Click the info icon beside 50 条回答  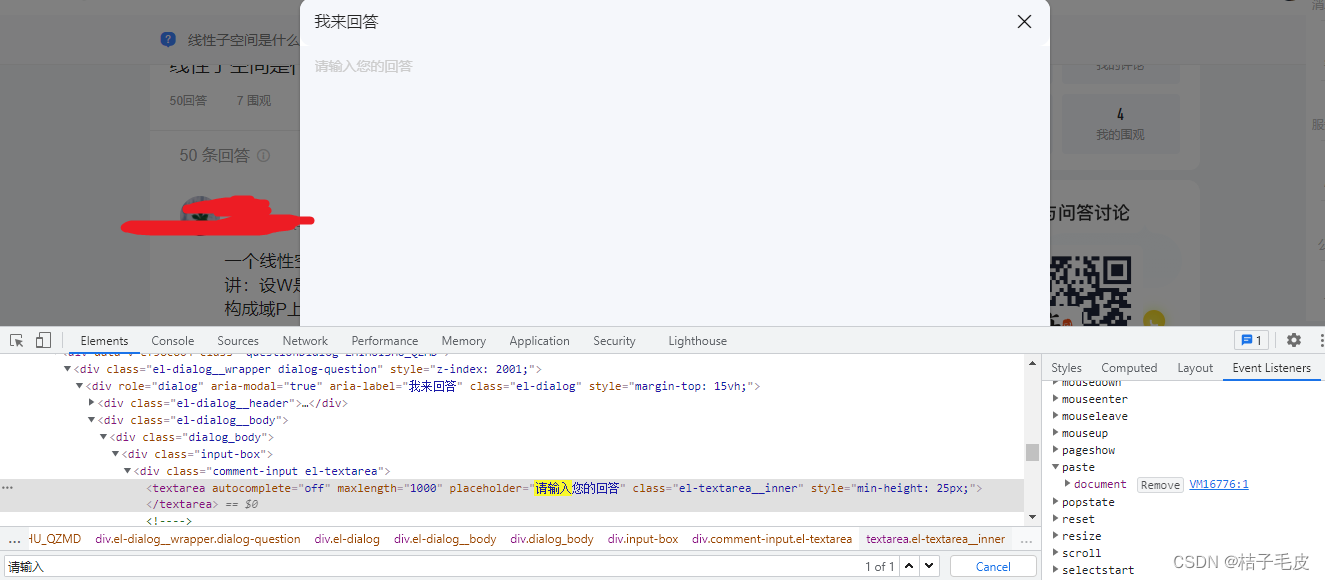pyautogui.click(x=263, y=156)
